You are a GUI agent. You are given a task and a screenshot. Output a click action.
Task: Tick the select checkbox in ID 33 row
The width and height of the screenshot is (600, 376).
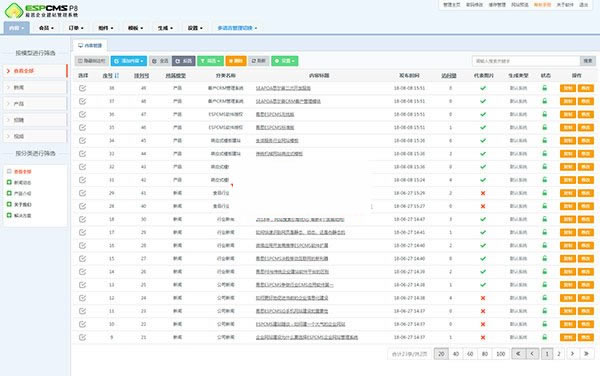coord(83,154)
